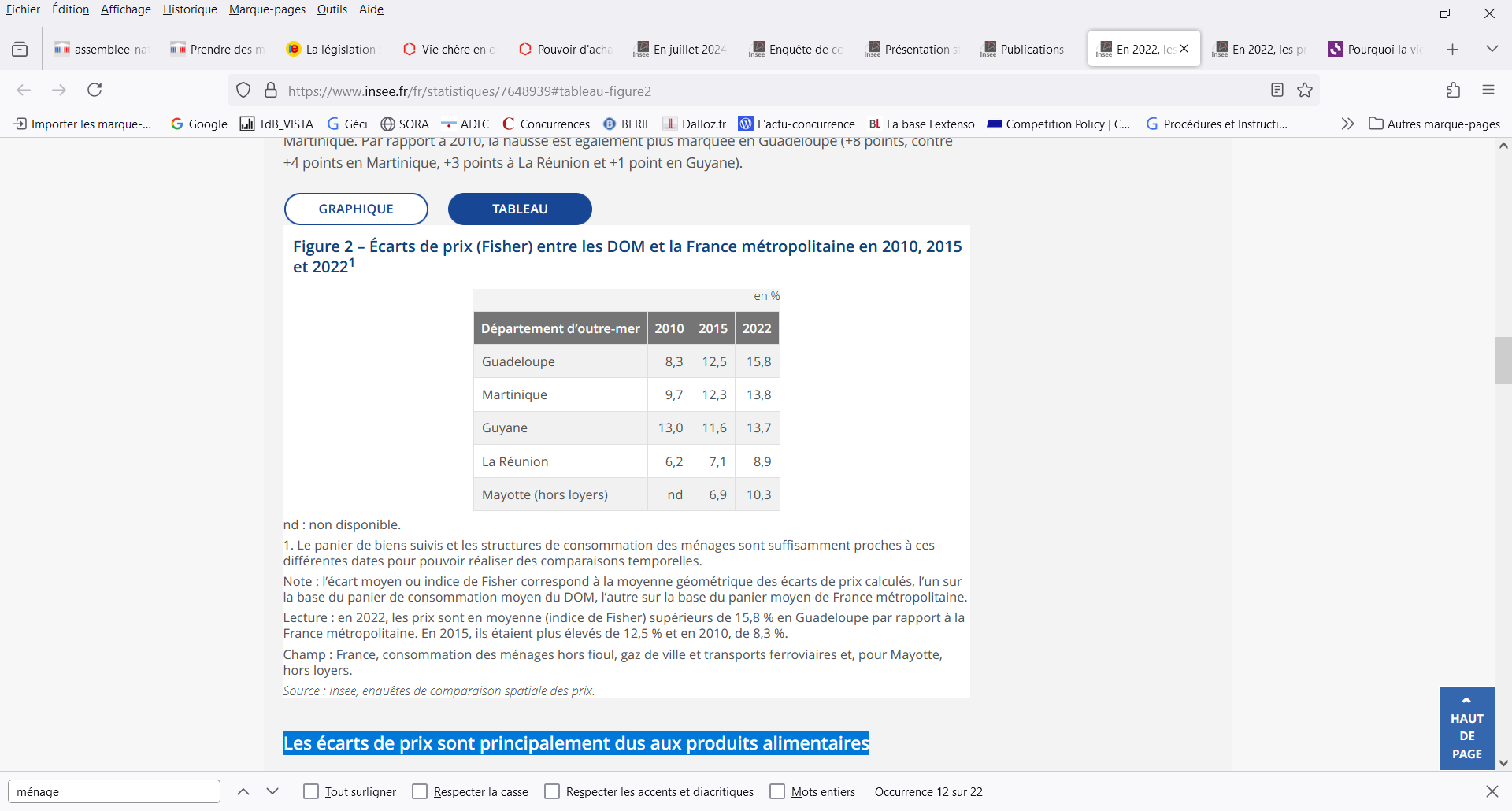Bookmark this page with the star icon
The image size is (1512, 811).
click(x=1305, y=90)
